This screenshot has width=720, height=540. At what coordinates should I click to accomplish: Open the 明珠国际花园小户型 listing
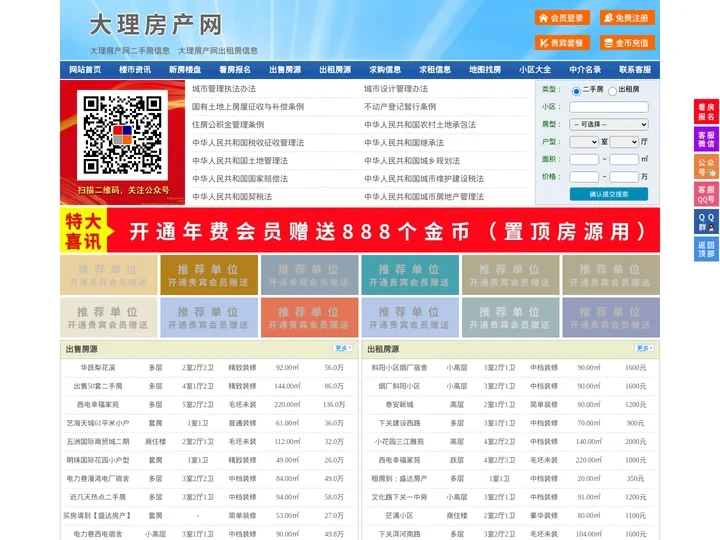(x=98, y=460)
